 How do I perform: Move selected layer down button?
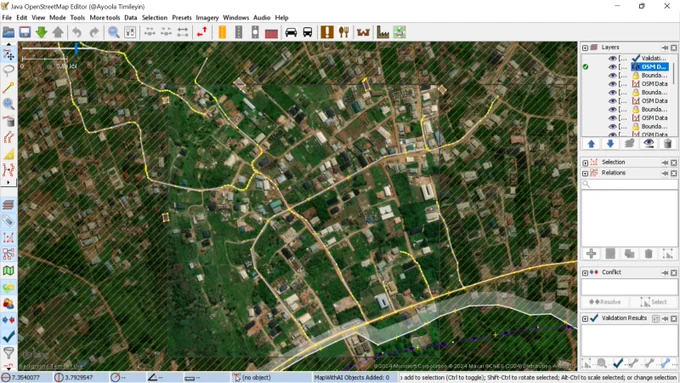click(x=610, y=144)
